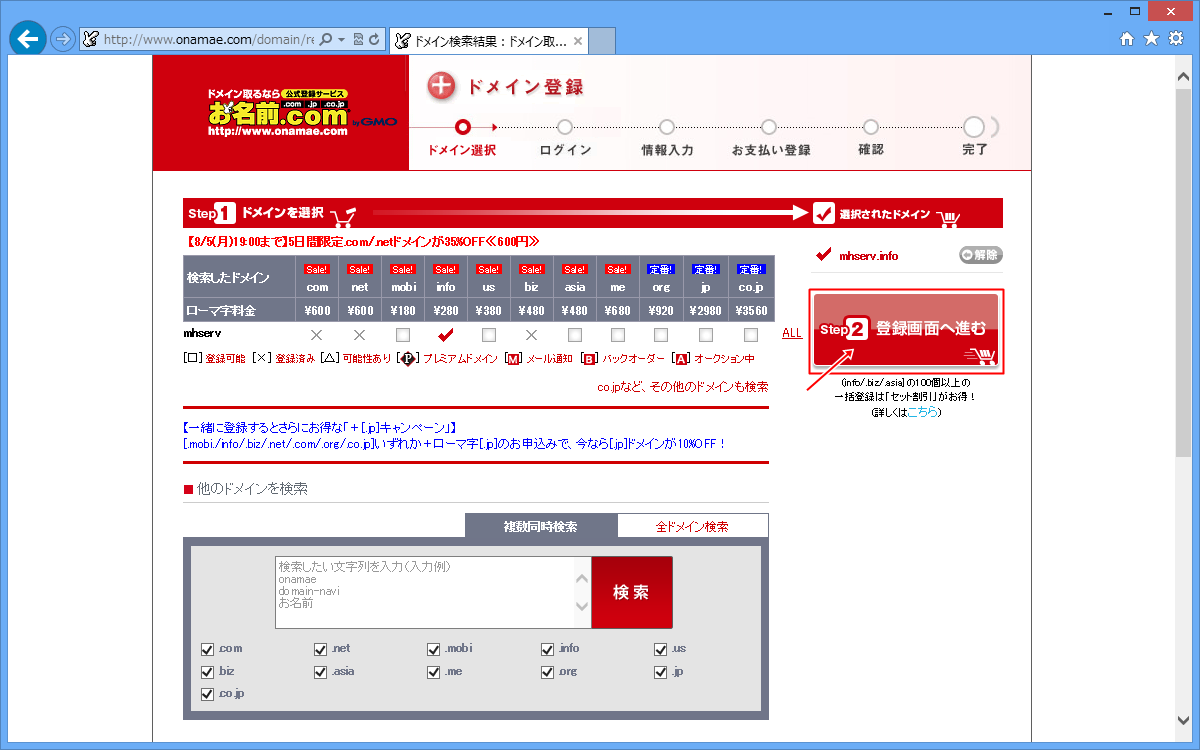Image resolution: width=1200 pixels, height=750 pixels.
Task: Expand the address bar search dropdown arrow
Action: [x=342, y=40]
